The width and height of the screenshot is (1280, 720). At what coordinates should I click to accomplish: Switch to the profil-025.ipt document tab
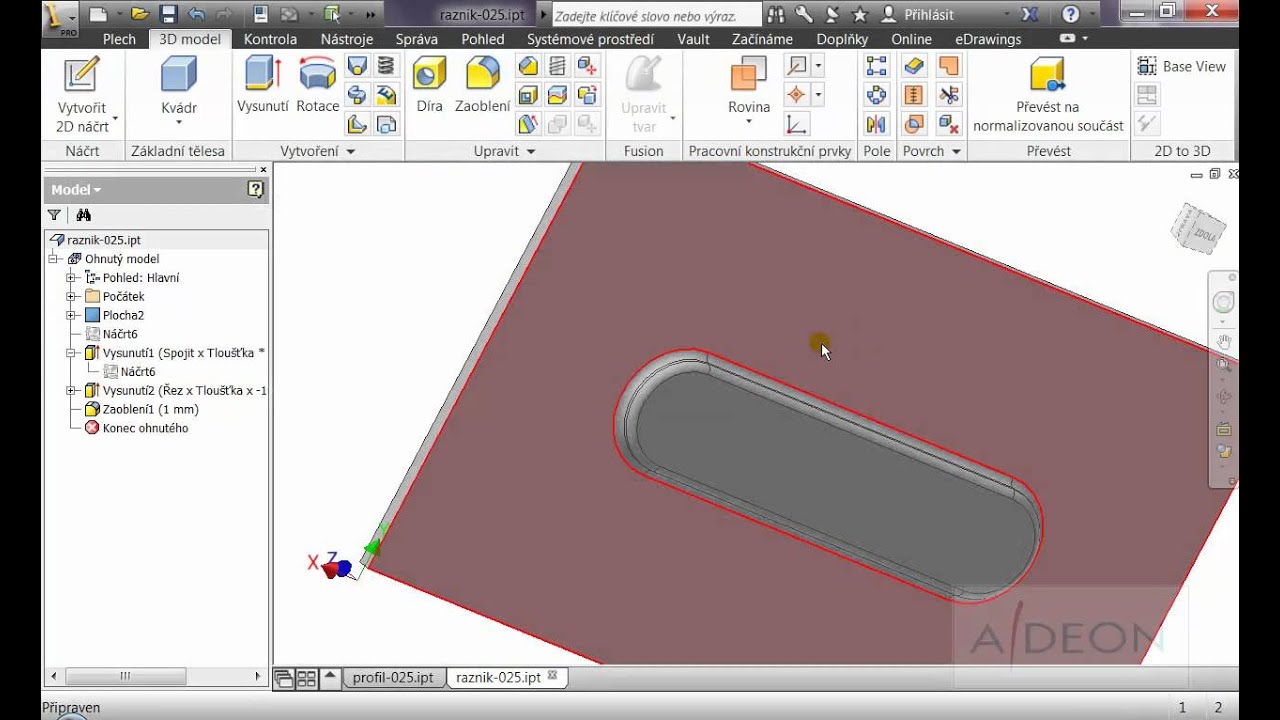(393, 677)
